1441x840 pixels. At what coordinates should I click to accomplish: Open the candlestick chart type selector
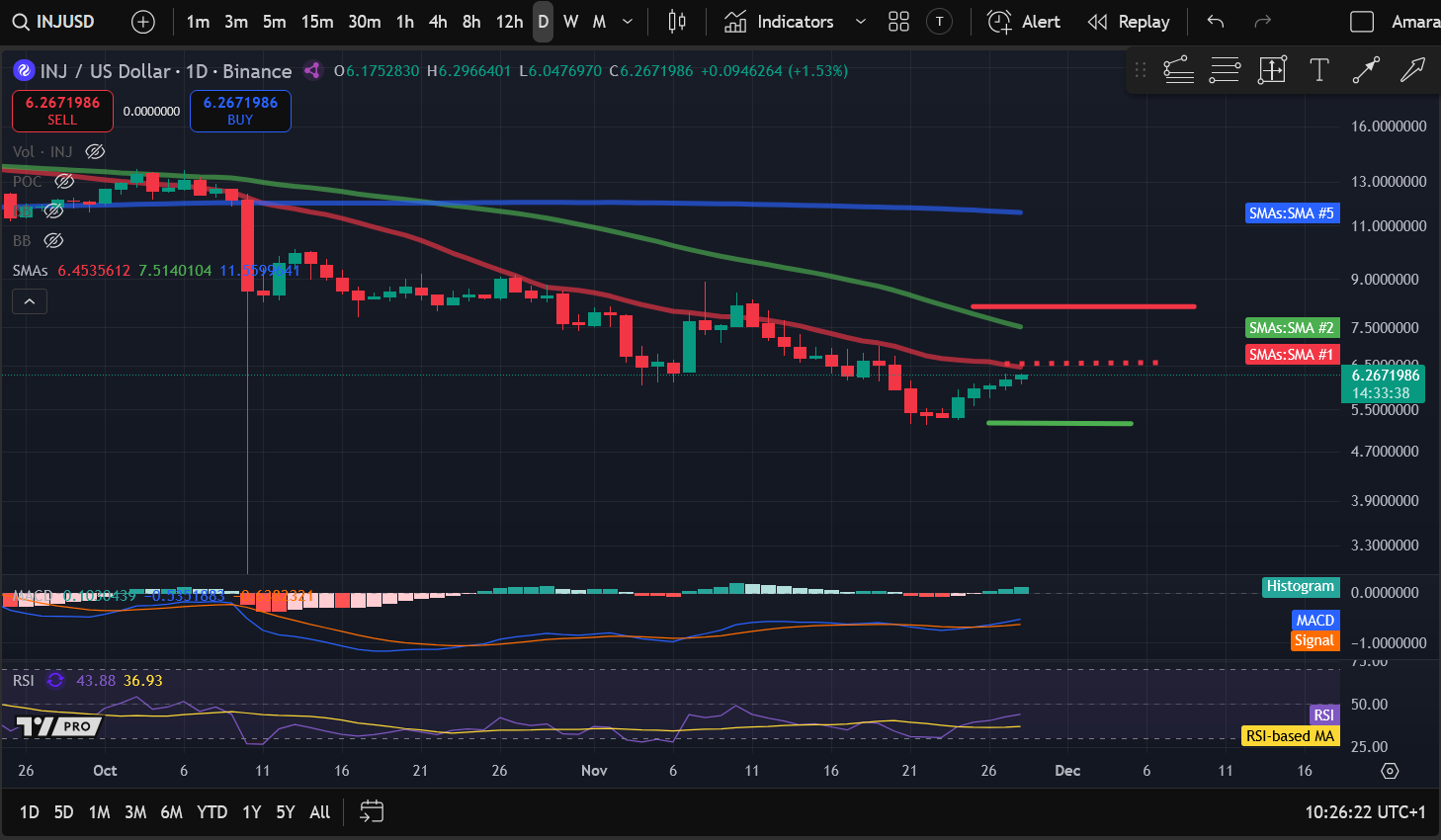click(x=677, y=22)
